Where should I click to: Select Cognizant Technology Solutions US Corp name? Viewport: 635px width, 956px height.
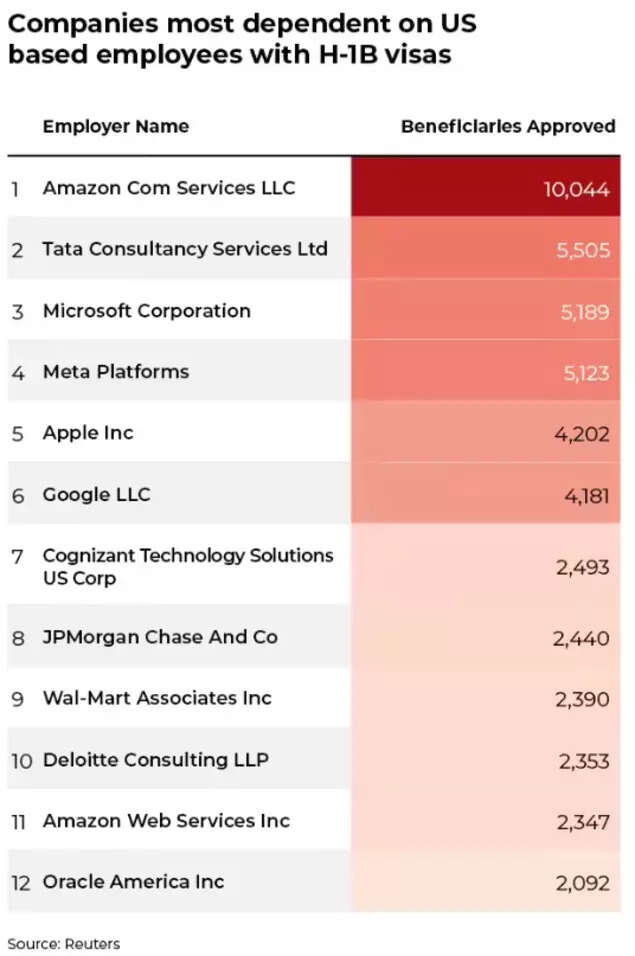pos(188,566)
